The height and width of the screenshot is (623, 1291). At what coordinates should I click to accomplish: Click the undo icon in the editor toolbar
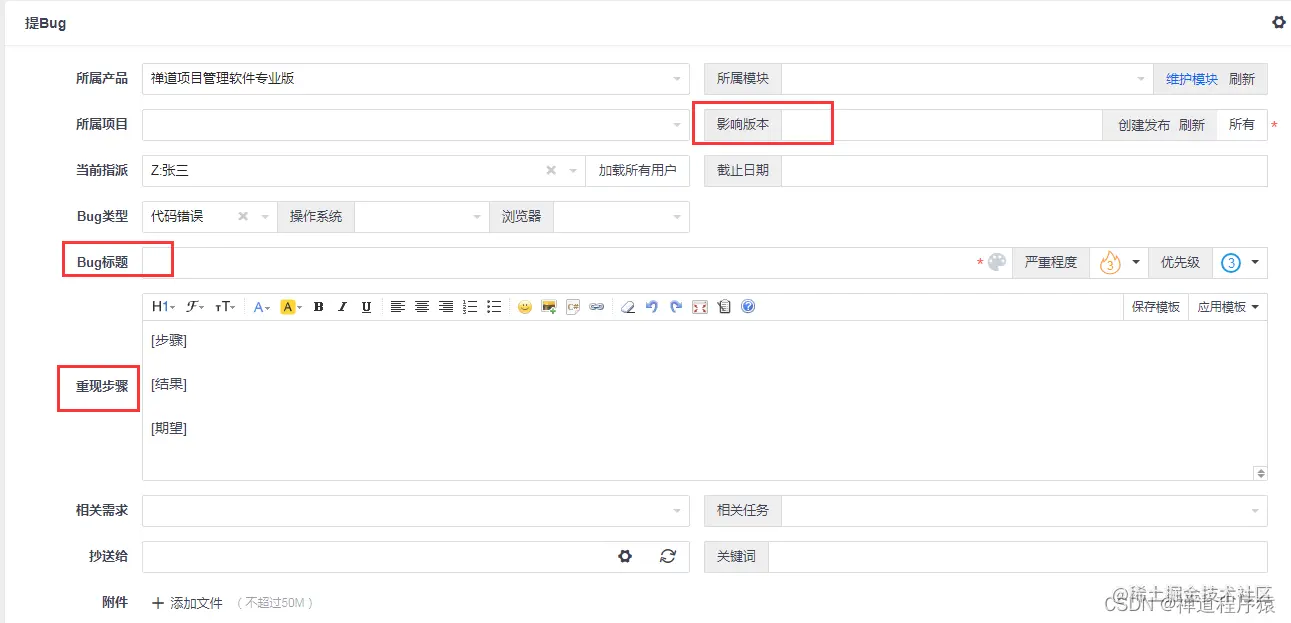[x=650, y=307]
